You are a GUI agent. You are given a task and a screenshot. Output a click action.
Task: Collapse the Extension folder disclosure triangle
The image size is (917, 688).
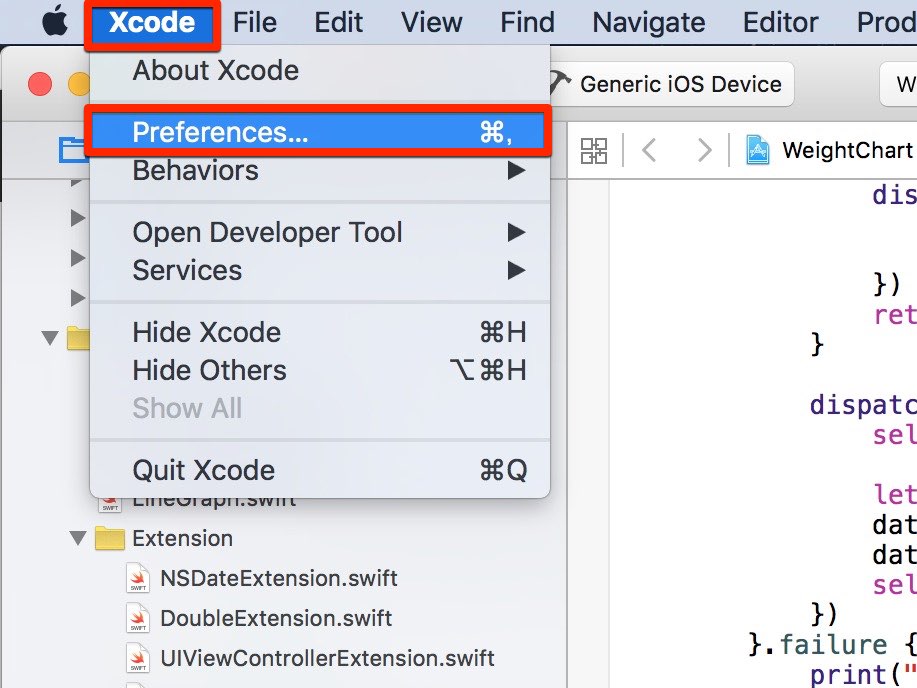78,538
